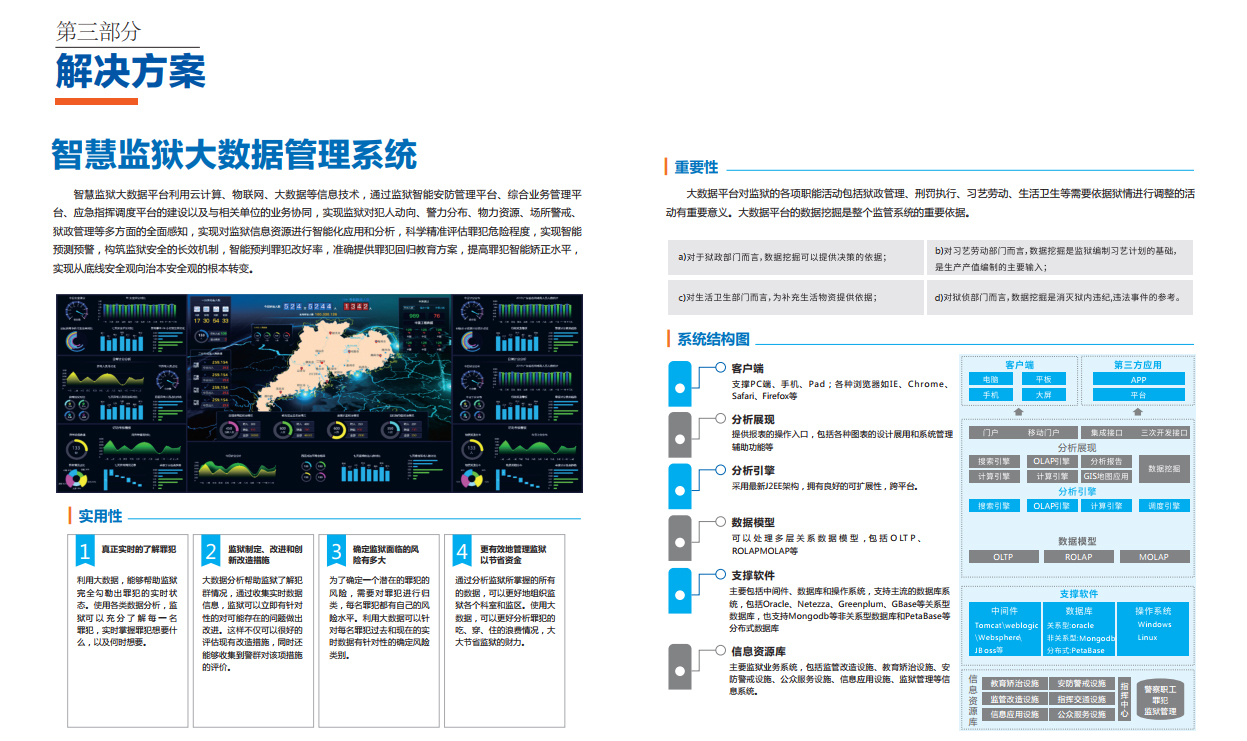Open the big data dashboard screenshot
This screenshot has width=1247, height=741.
(318, 393)
